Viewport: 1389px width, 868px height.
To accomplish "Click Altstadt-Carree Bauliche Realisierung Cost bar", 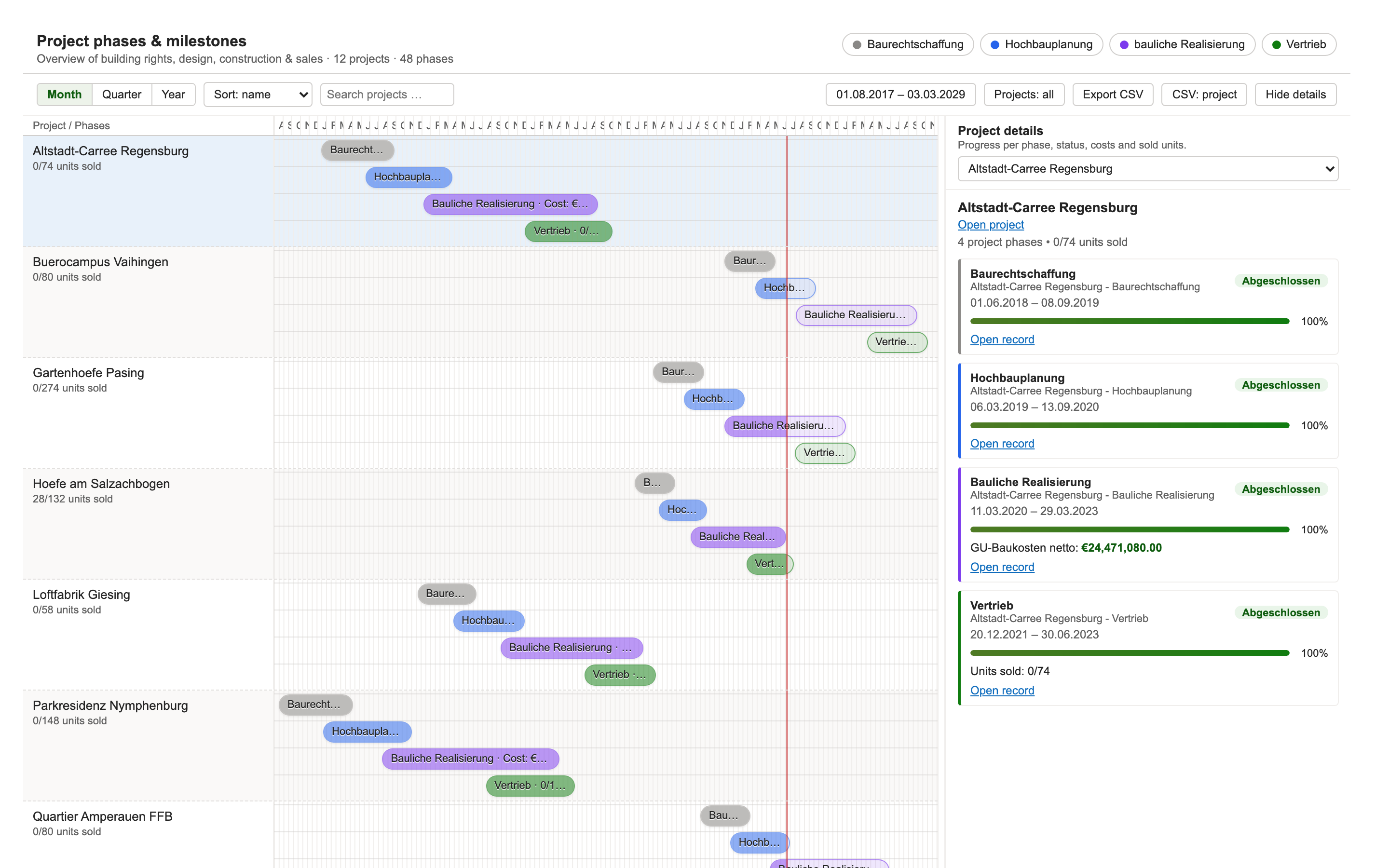I will click(x=510, y=204).
